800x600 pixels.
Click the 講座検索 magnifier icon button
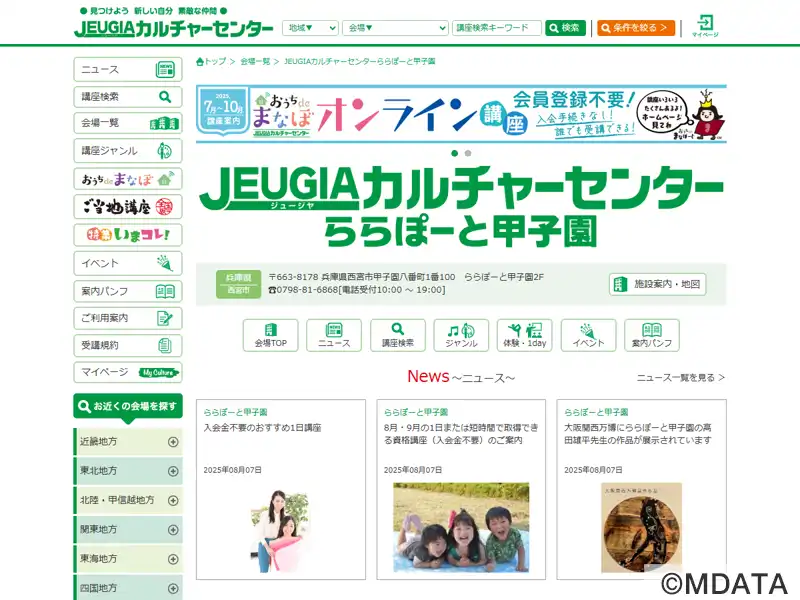tap(397, 335)
